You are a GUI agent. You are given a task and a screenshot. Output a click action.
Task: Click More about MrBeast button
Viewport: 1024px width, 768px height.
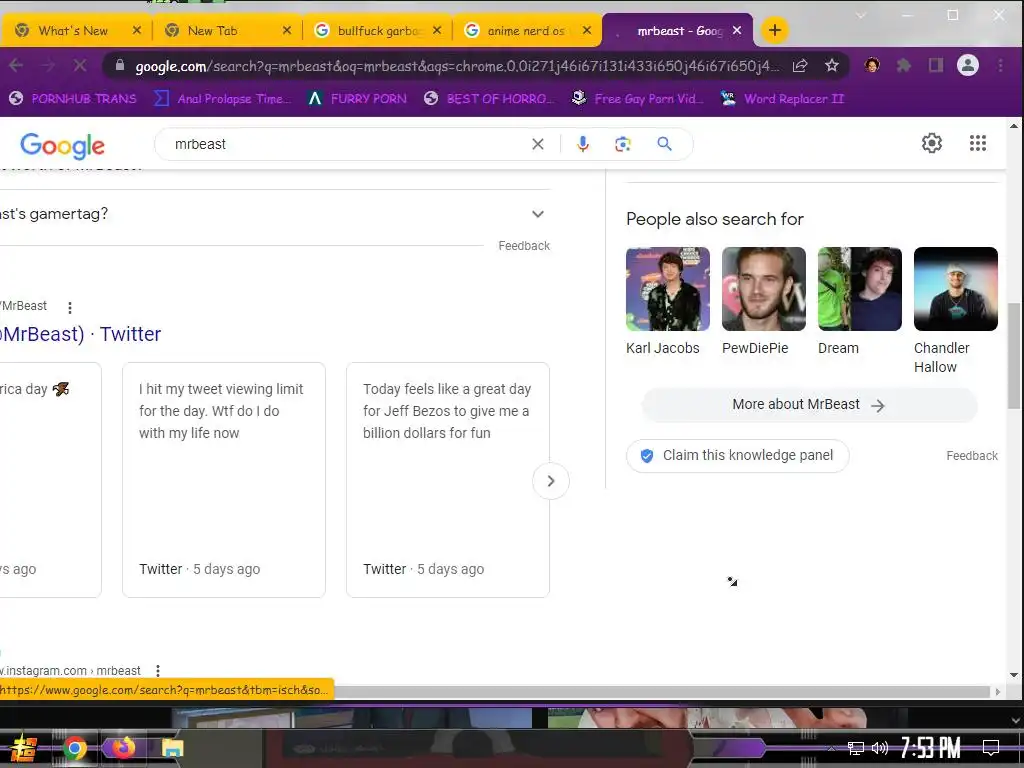click(x=809, y=405)
